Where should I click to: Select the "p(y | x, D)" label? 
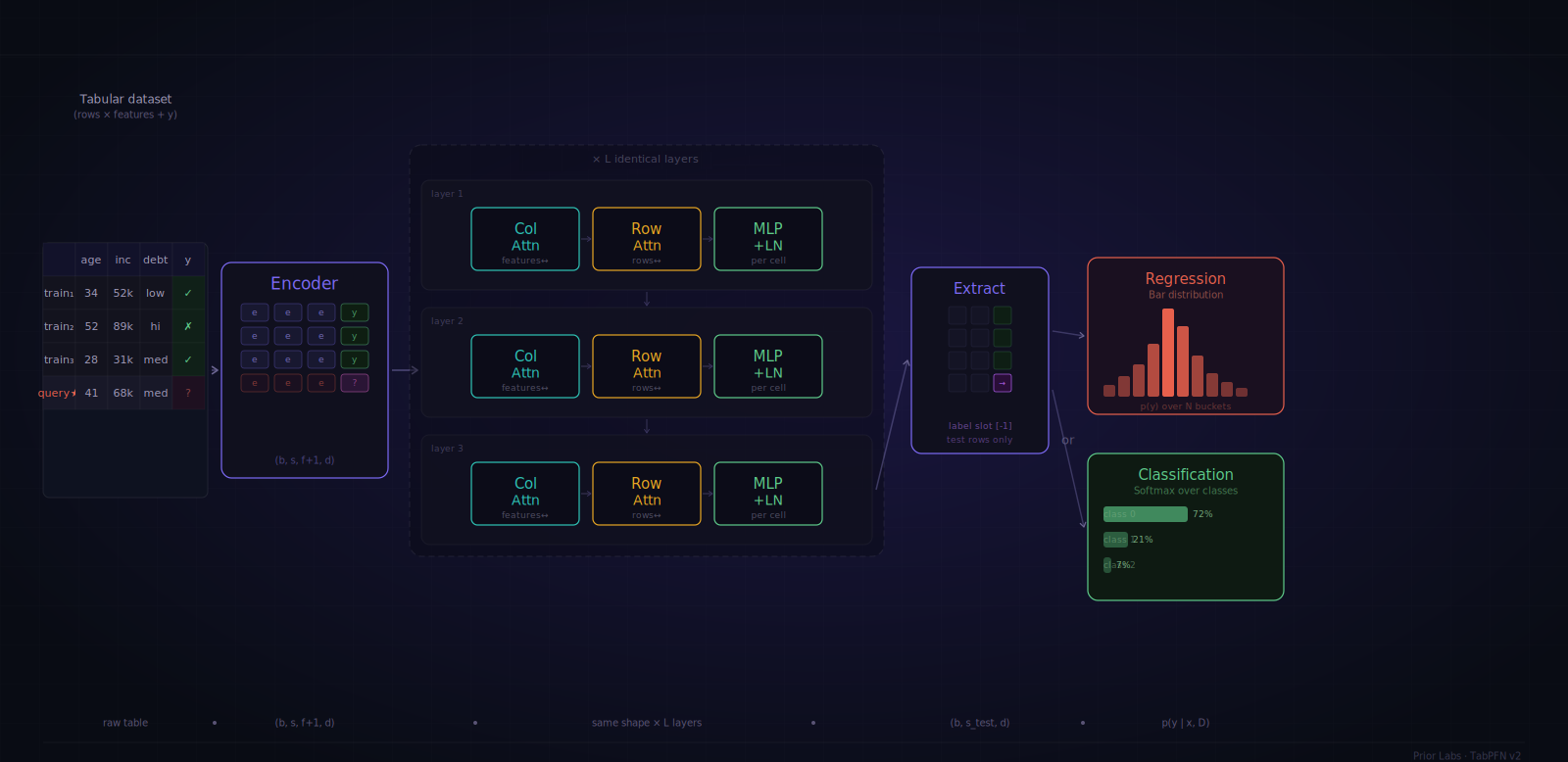[1186, 723]
